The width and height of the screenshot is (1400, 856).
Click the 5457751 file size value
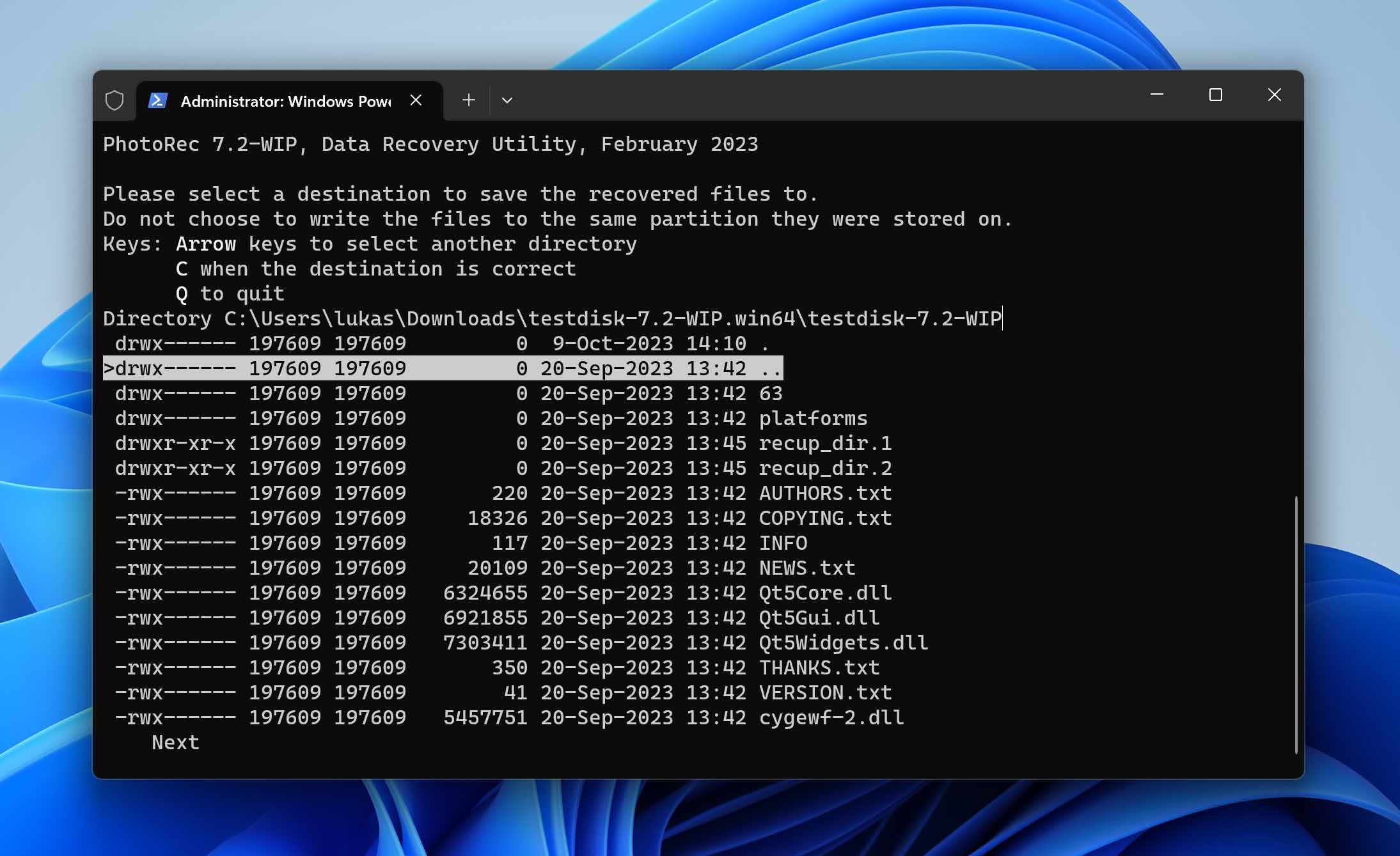click(485, 717)
